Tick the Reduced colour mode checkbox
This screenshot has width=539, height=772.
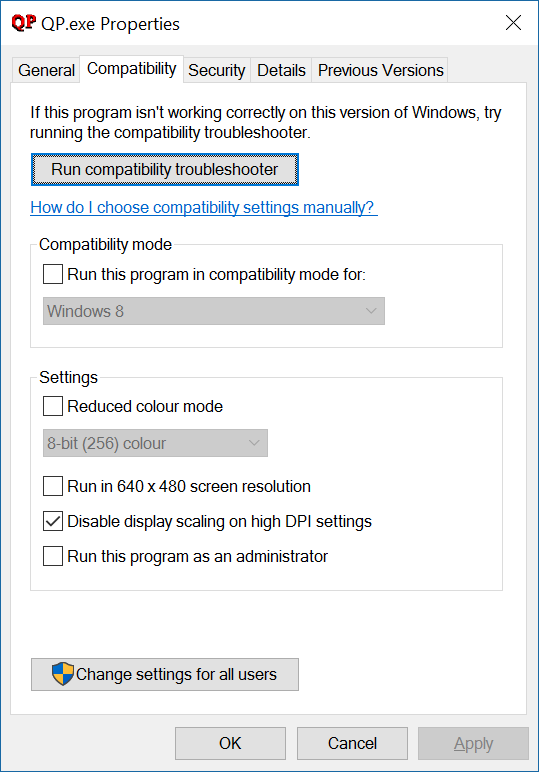(53, 406)
